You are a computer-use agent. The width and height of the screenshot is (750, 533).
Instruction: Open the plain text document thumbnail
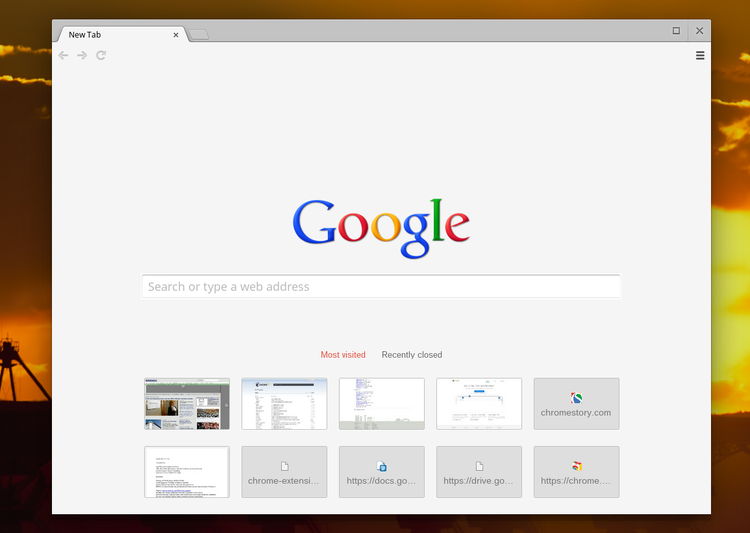[187, 472]
